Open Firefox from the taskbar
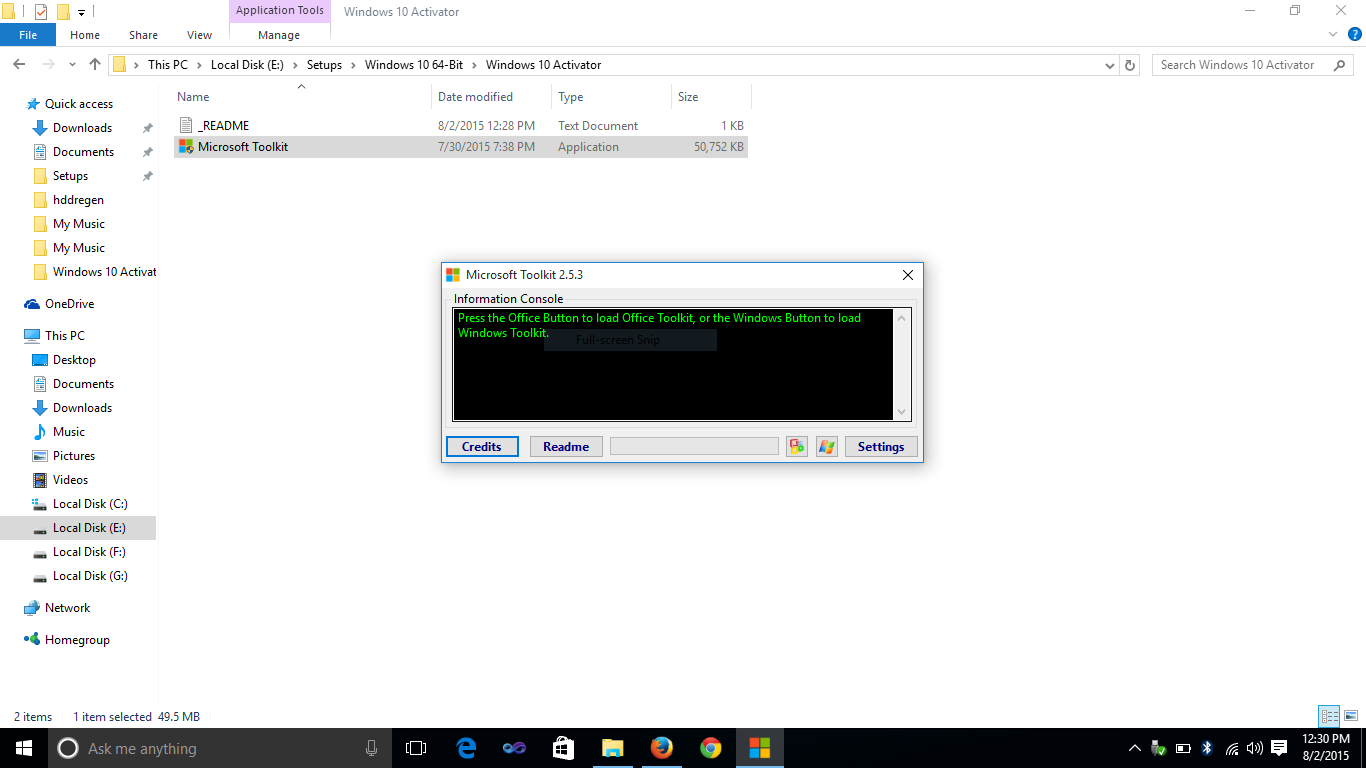 (x=661, y=748)
